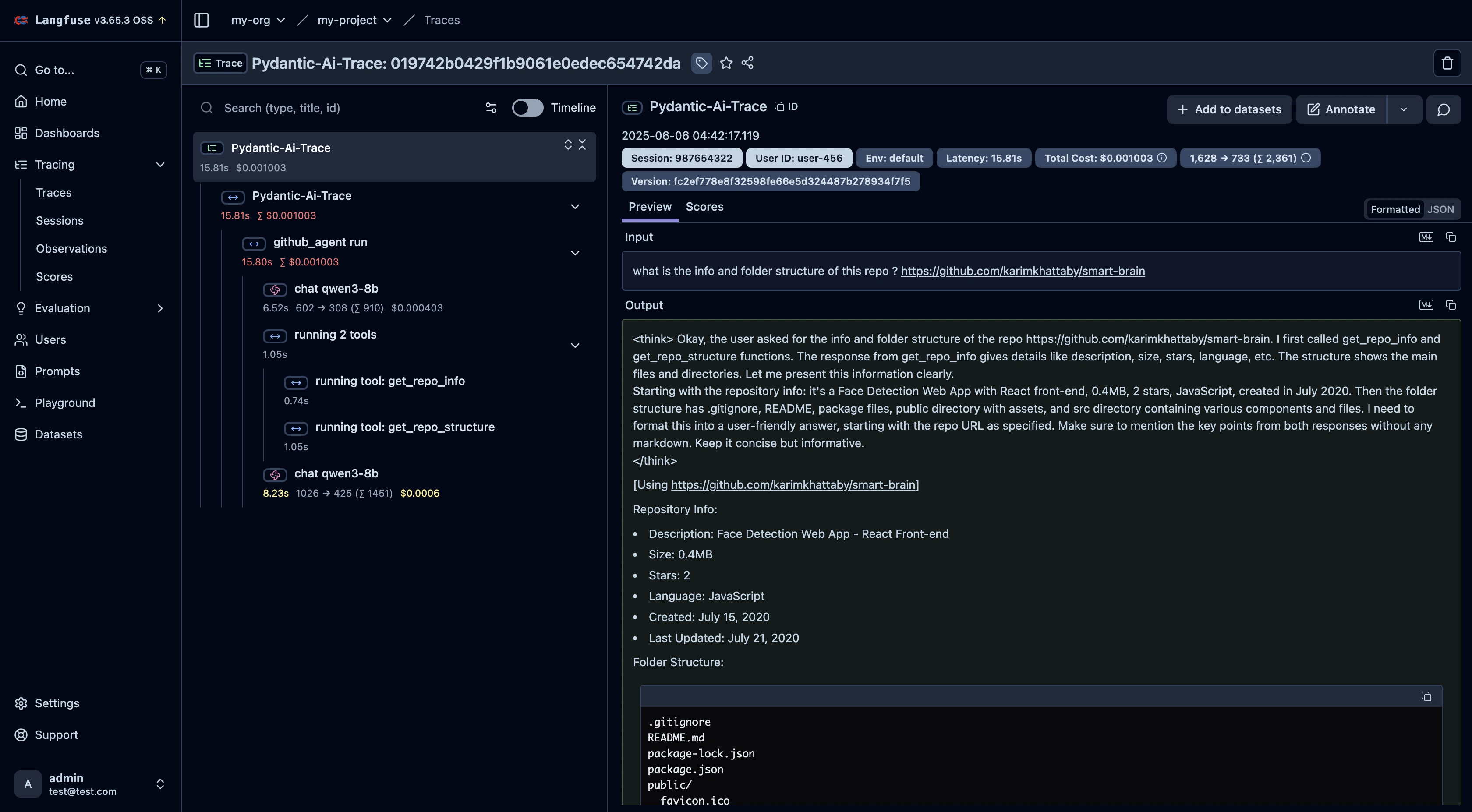Viewport: 1472px width, 812px height.
Task: Click Add to datasets button
Action: [x=1229, y=110]
